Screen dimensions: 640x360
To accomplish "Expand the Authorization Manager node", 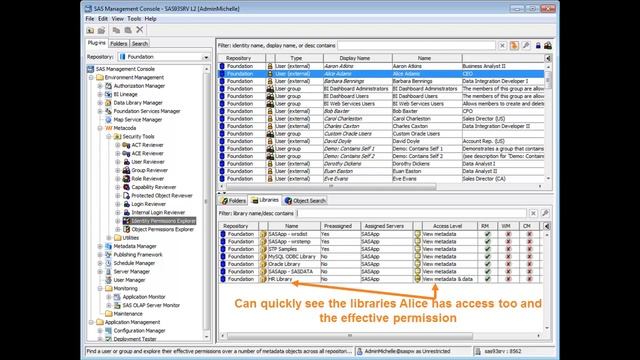I will (x=100, y=86).
